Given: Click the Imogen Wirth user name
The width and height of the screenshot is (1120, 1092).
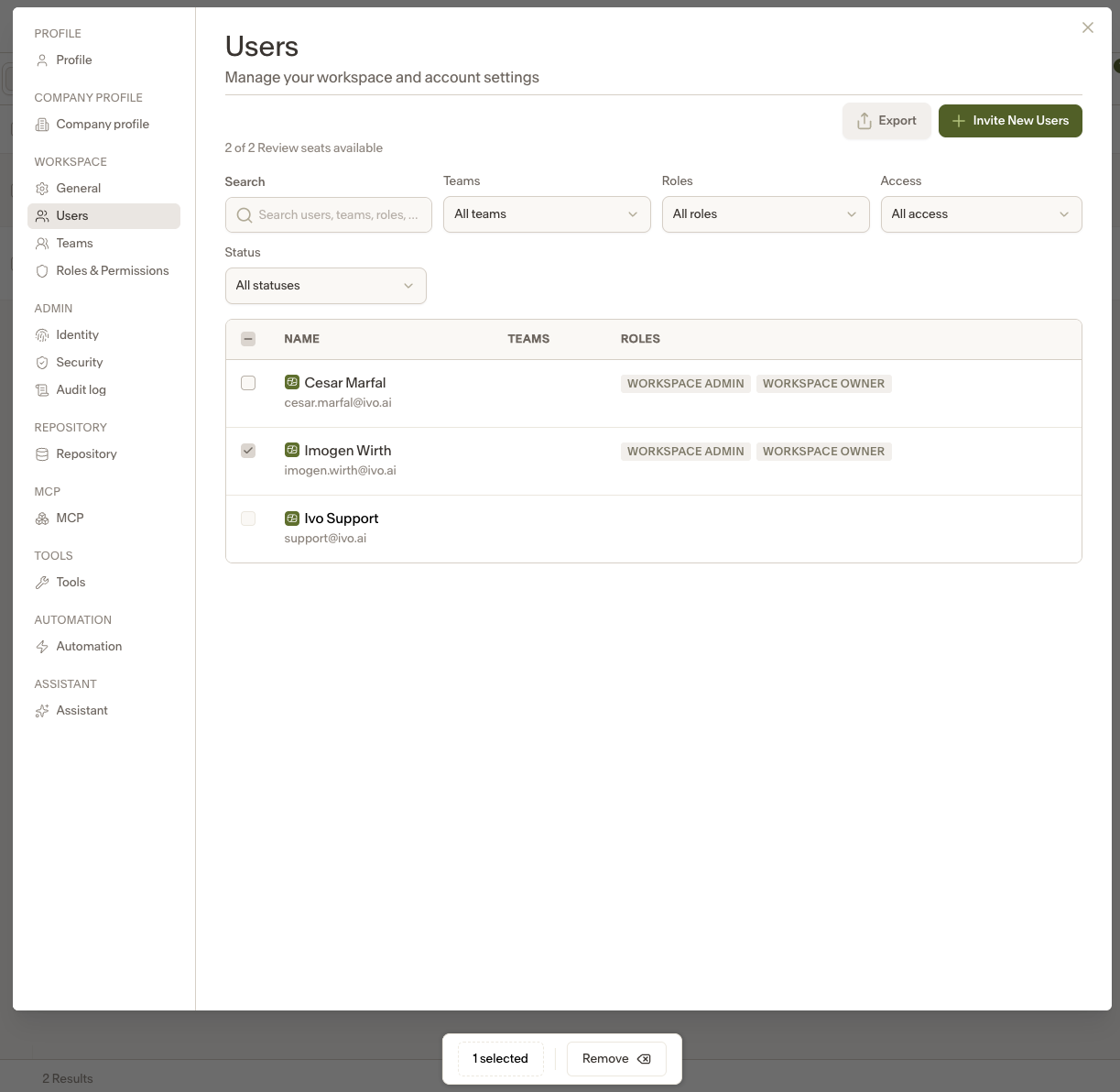Looking at the screenshot, I should coord(348,451).
